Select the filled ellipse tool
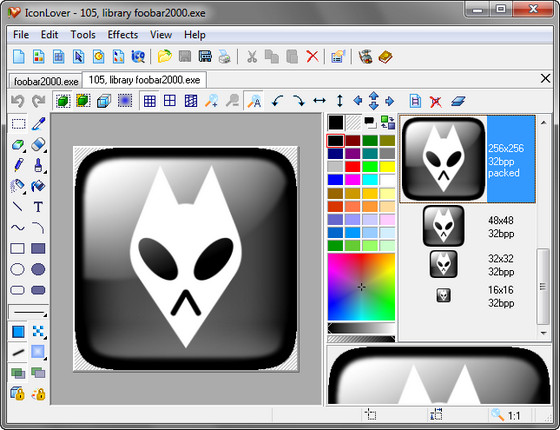Viewport: 560px width, 430px height. point(38,269)
